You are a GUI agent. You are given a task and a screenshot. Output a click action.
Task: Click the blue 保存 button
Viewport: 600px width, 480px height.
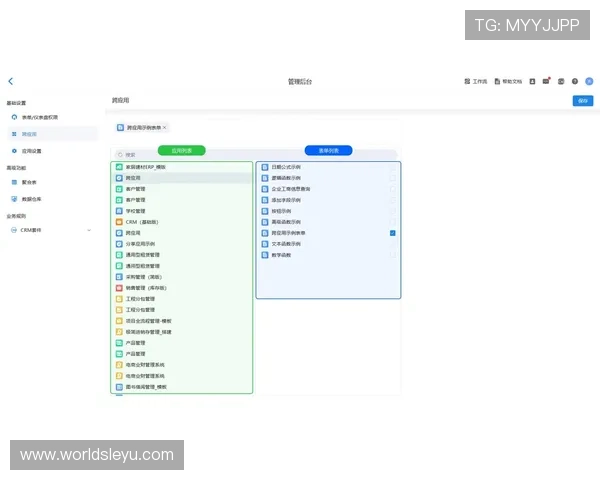click(581, 101)
